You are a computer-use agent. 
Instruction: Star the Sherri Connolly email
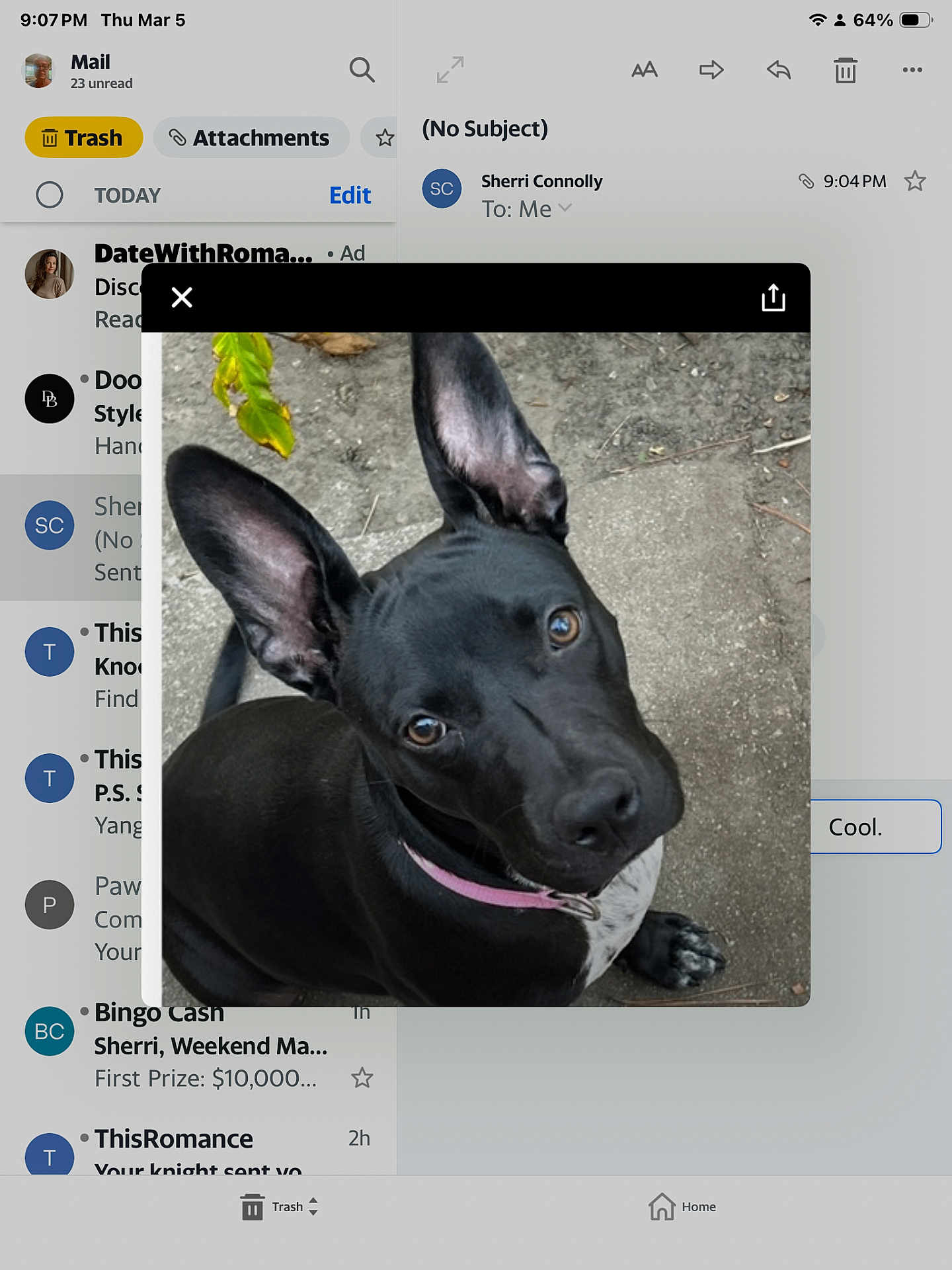915,181
